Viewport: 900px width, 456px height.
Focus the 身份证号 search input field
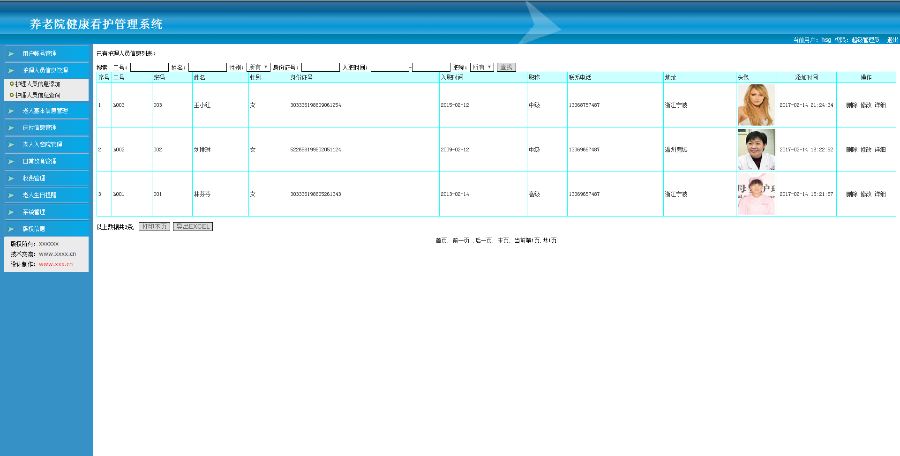click(320, 67)
